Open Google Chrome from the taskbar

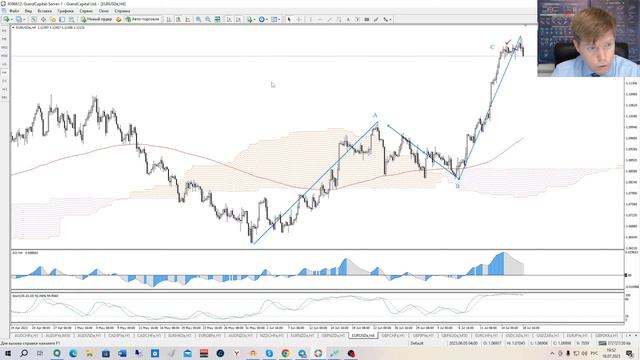click(x=285, y=353)
